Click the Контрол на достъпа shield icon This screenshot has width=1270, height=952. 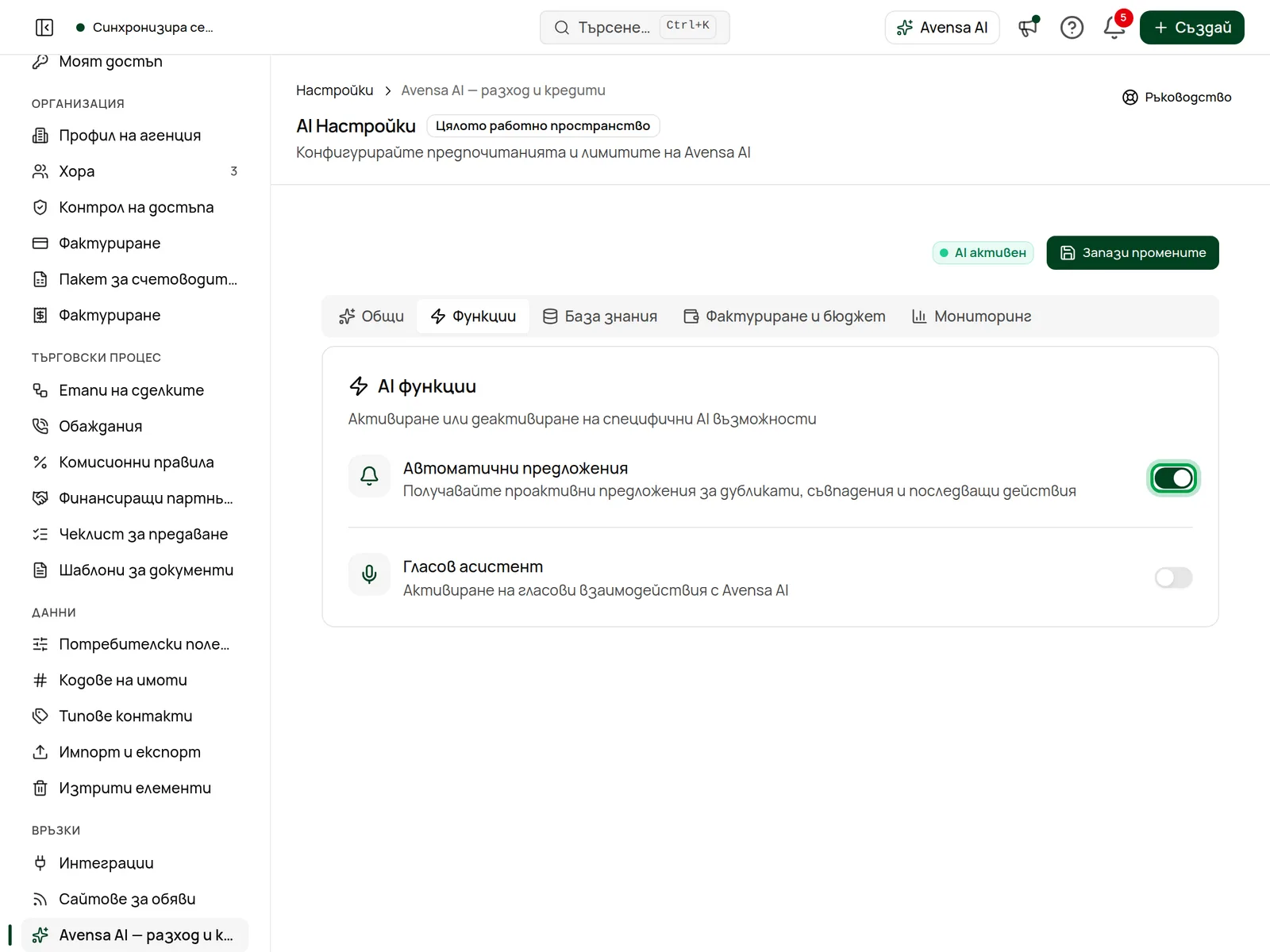click(40, 208)
